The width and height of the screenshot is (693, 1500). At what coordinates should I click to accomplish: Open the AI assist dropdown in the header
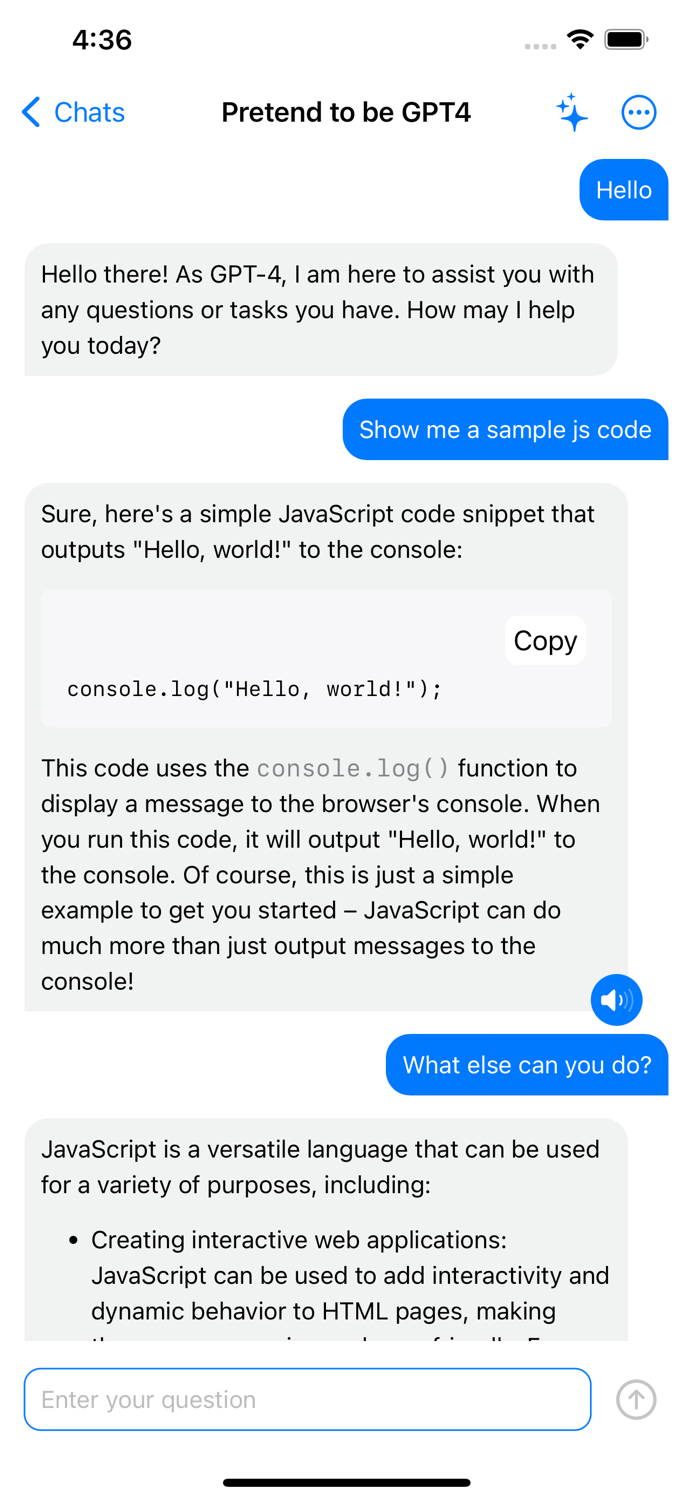572,113
